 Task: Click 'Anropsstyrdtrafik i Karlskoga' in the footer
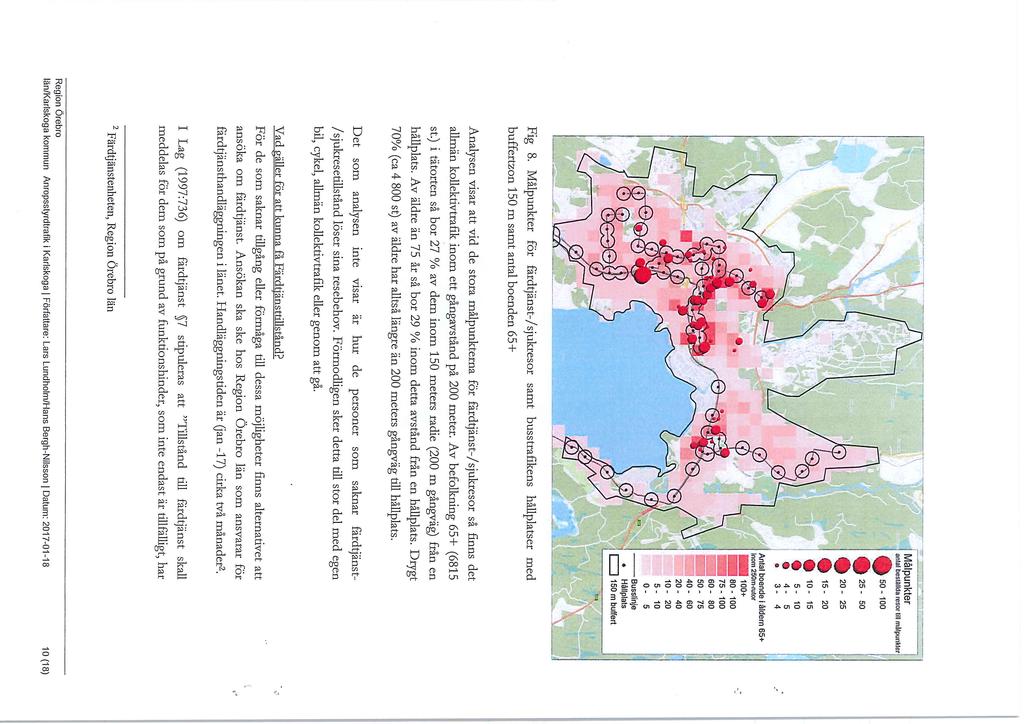tap(46, 233)
